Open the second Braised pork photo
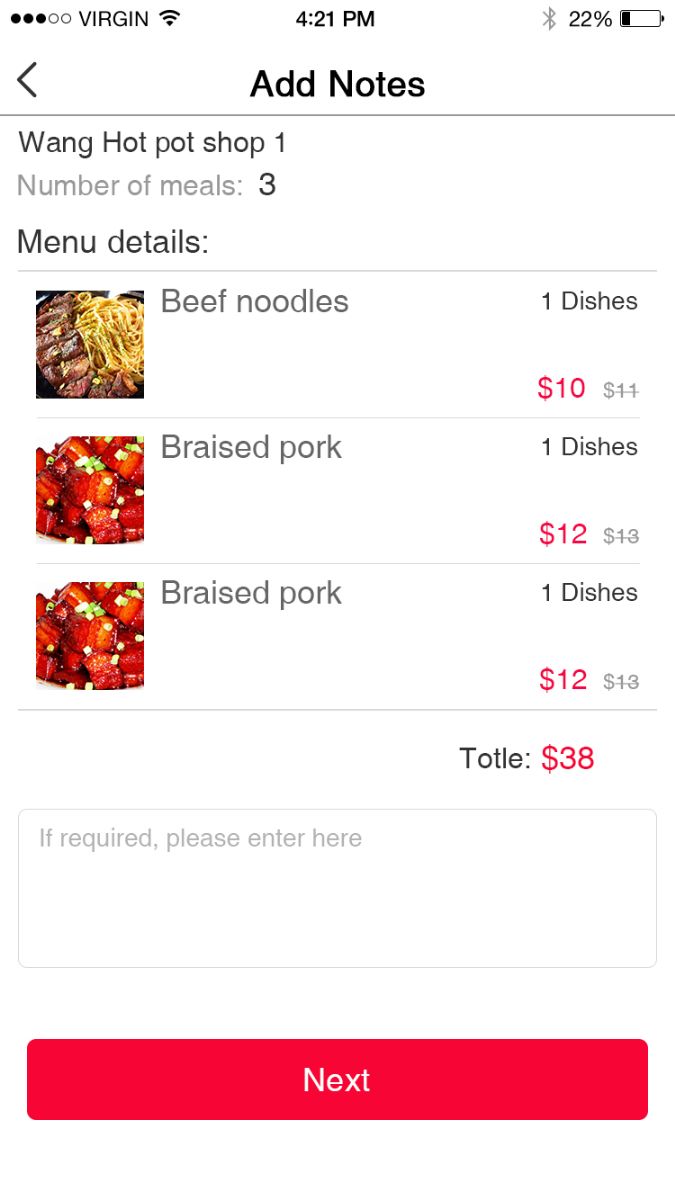Image resolution: width=675 pixels, height=1200 pixels. tap(90, 636)
